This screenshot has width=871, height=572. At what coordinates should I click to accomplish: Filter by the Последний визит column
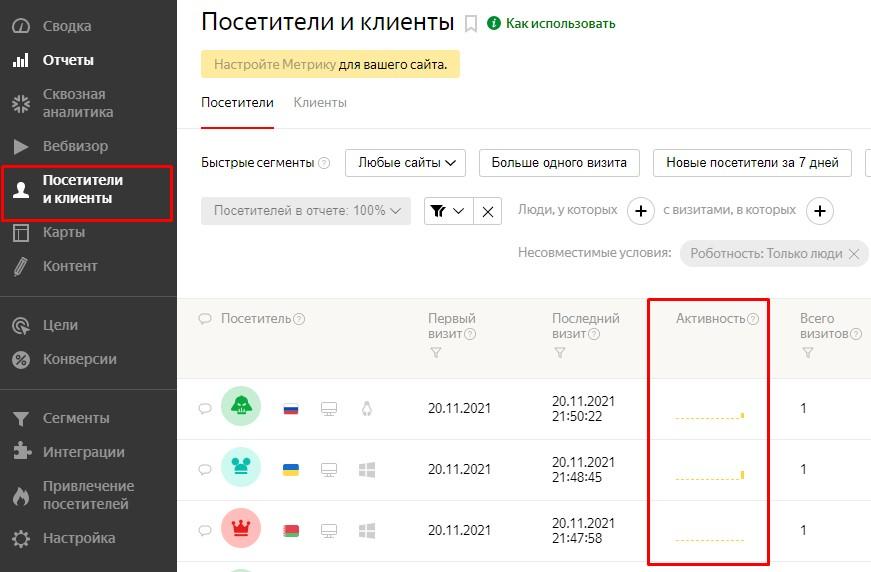560,353
